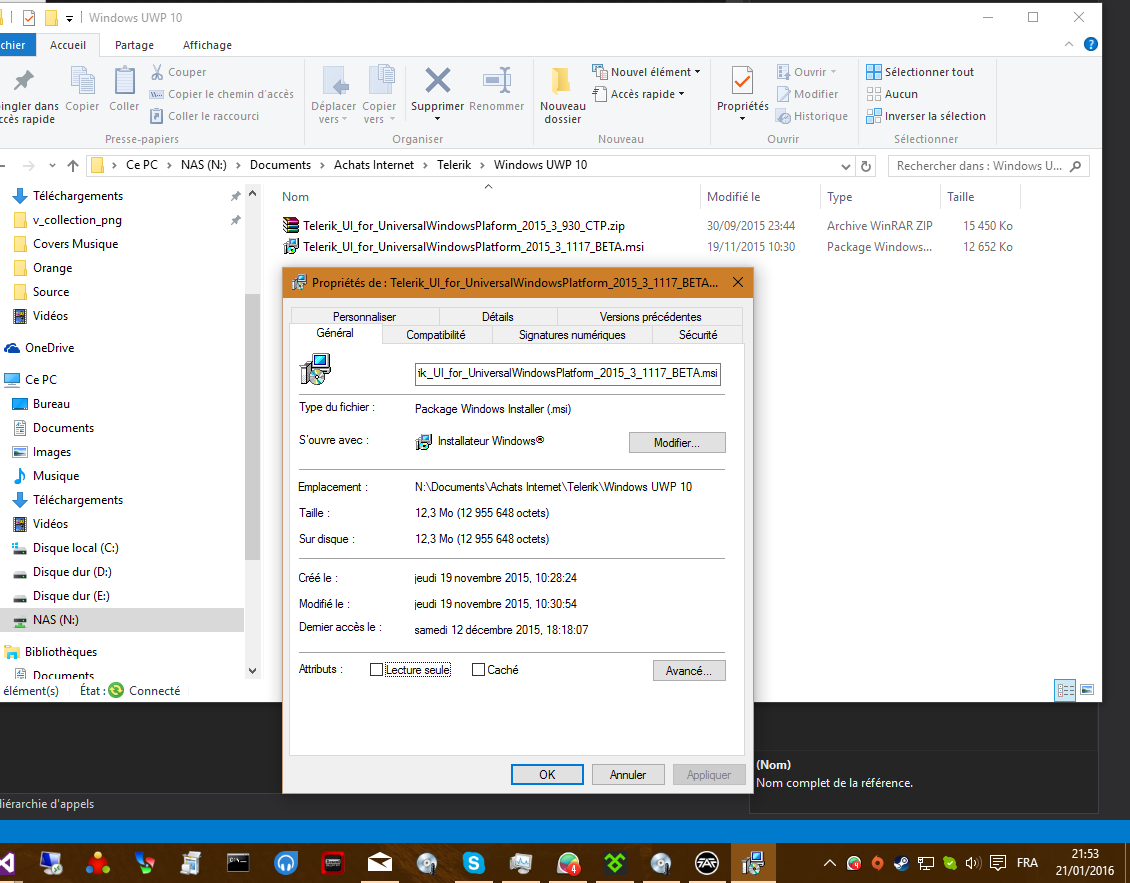Screen dimensions: 1130x883
Task: Click the Up navigation arrow
Action: pos(73,166)
